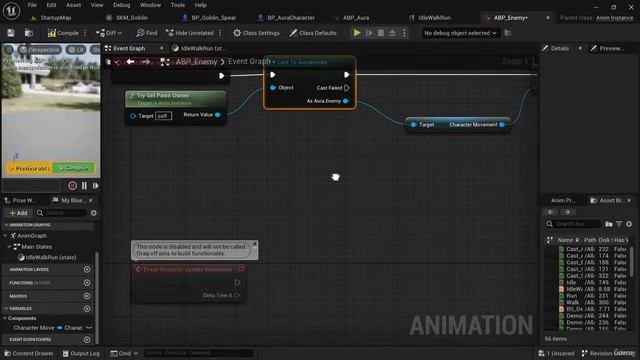The height and width of the screenshot is (360, 640).
Task: Click the Unreal Engine logo icon
Action: (11, 11)
